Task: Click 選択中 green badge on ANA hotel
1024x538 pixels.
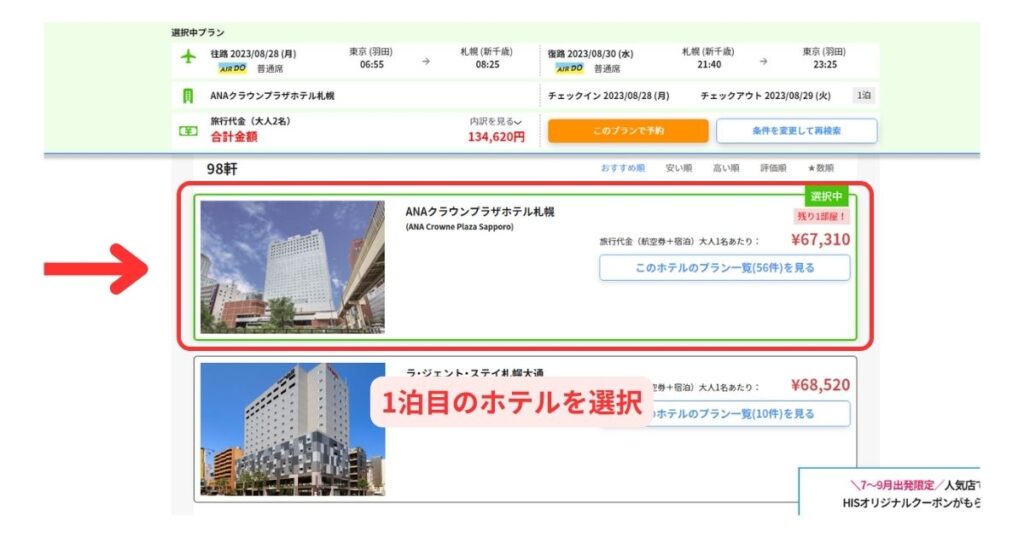Action: (826, 197)
